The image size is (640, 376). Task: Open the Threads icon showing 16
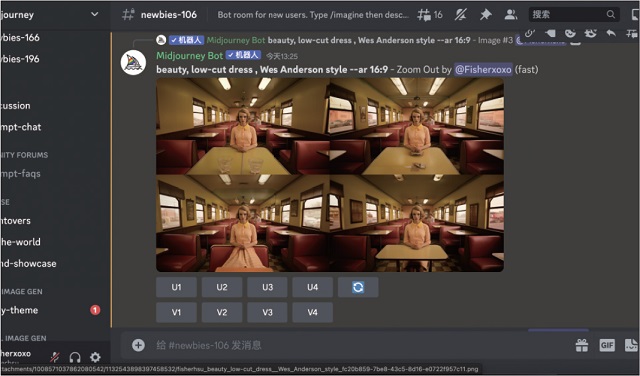point(429,15)
